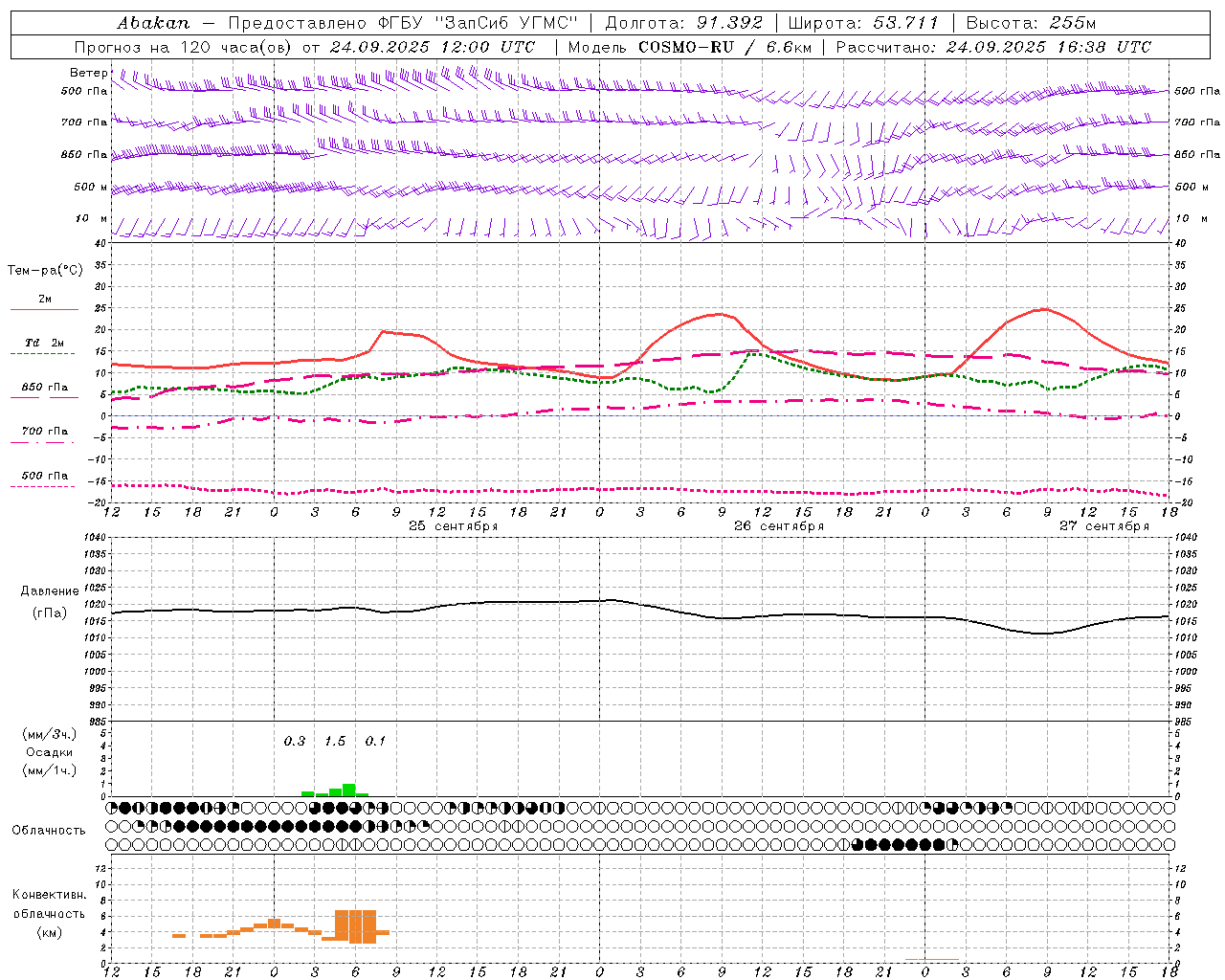This screenshot has width=1225, height=980.
Task: Click the 'Осадки' precipitation label
Action: point(49,752)
